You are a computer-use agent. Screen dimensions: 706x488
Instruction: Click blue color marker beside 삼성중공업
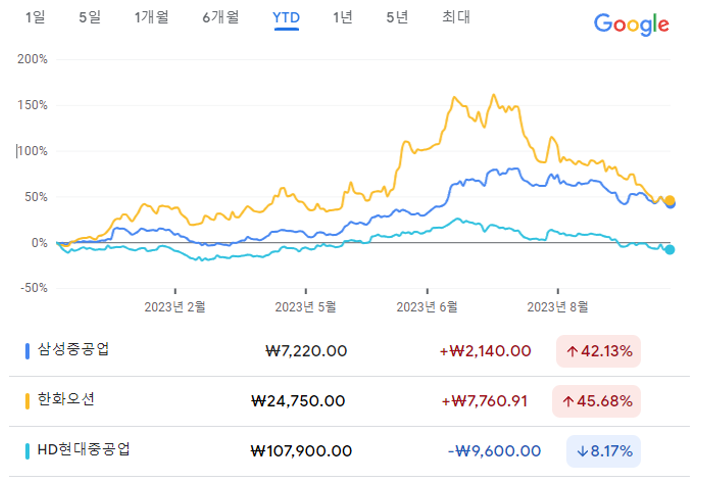pyautogui.click(x=27, y=351)
